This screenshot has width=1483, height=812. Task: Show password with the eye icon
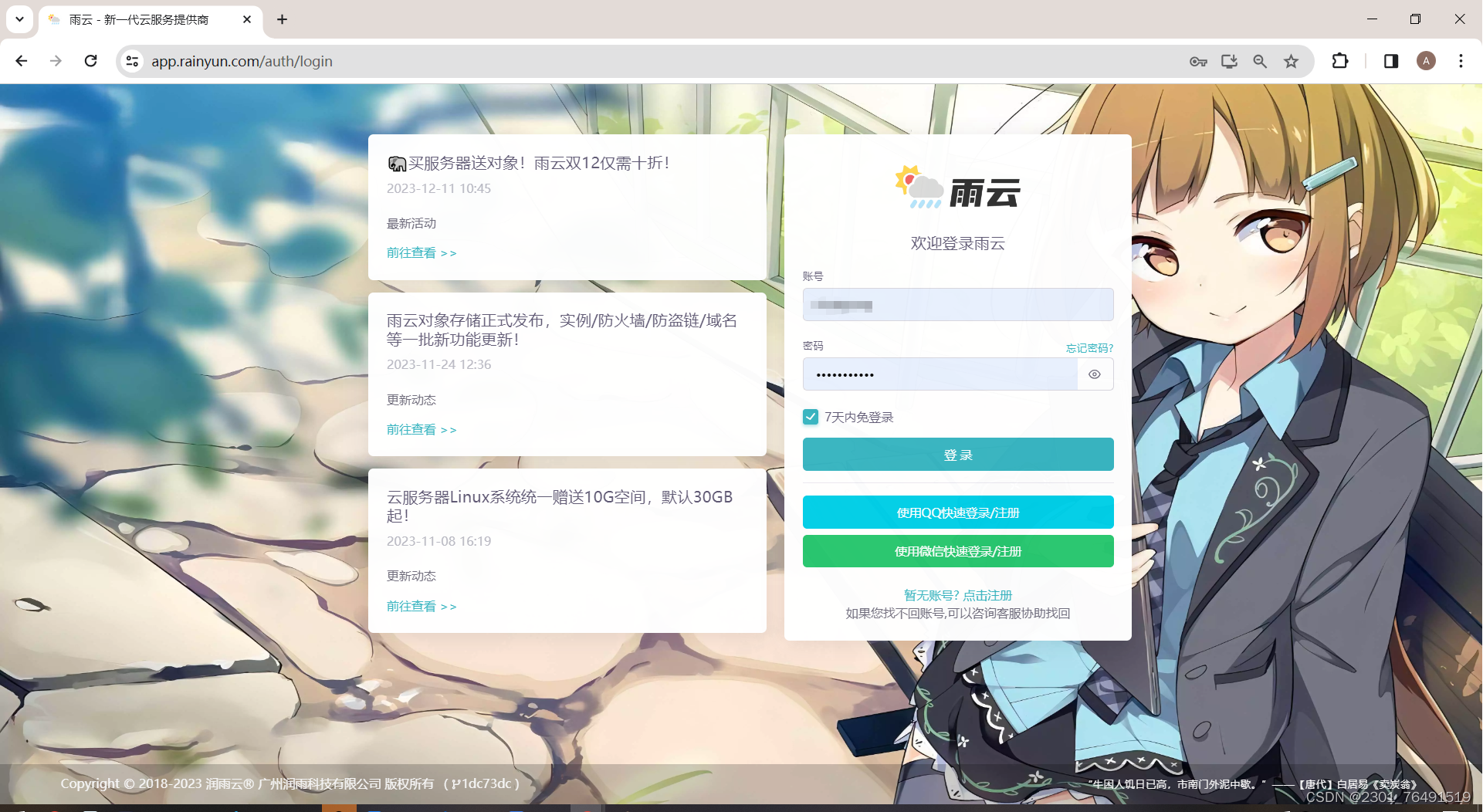[1095, 374]
